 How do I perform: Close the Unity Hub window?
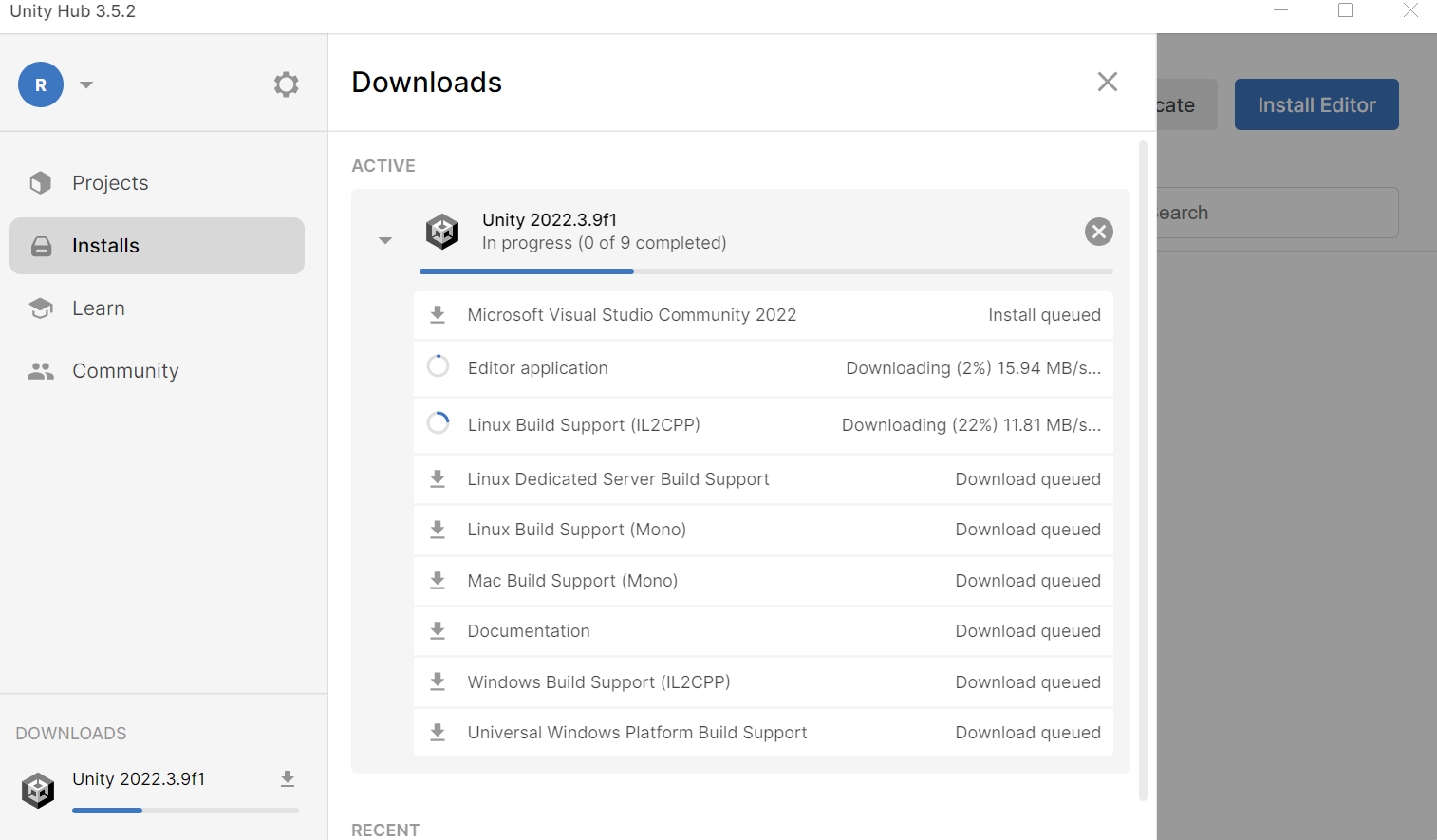(1410, 10)
